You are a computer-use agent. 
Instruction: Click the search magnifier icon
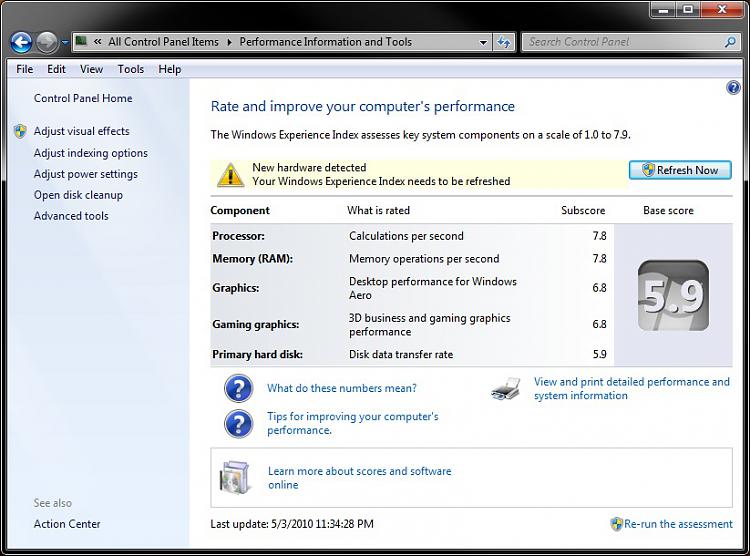coord(730,42)
